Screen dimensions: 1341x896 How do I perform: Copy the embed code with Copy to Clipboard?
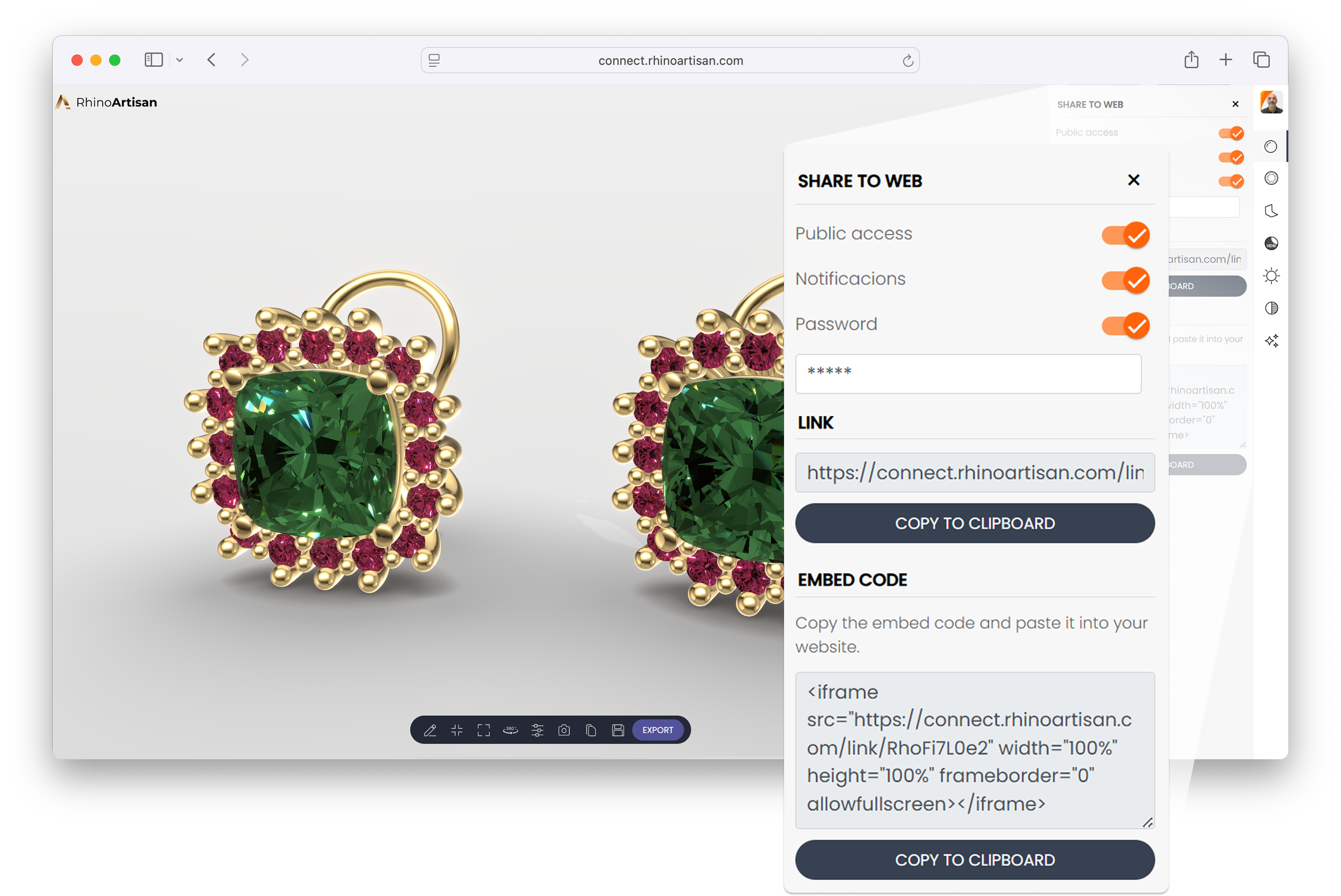click(975, 860)
